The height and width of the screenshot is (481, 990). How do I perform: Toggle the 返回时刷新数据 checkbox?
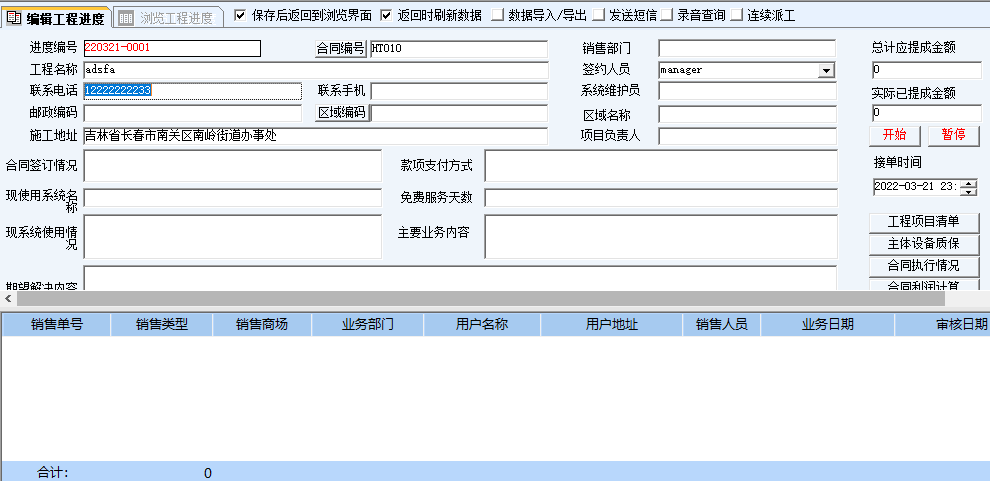(386, 15)
